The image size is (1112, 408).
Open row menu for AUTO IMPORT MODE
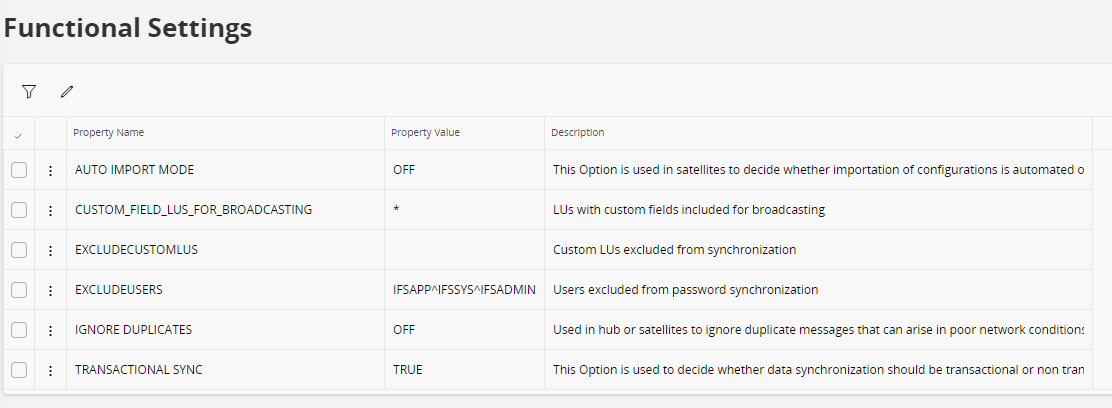[x=50, y=170]
